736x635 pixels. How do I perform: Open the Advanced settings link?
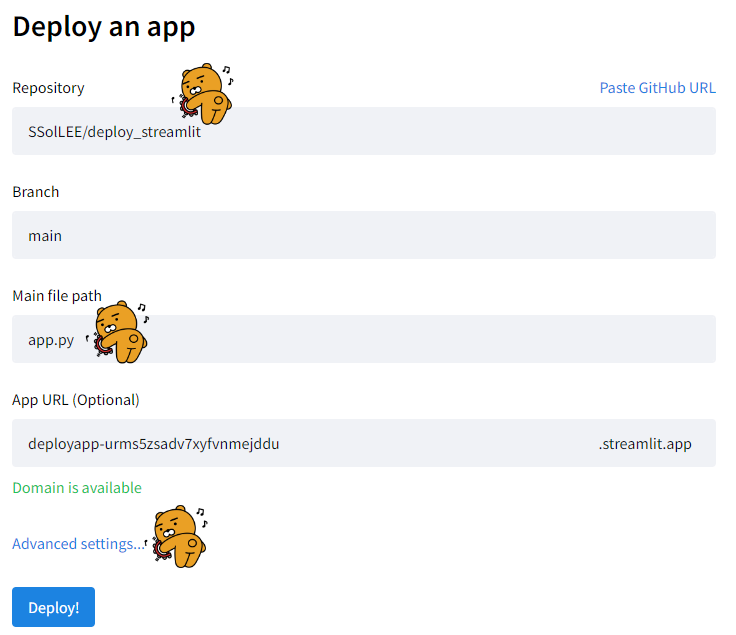pyautogui.click(x=78, y=543)
